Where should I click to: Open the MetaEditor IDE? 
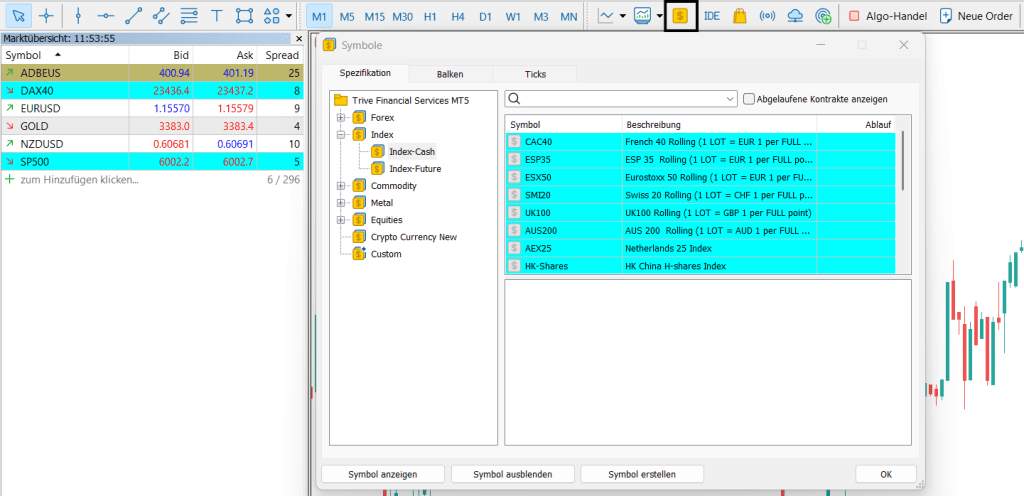click(x=712, y=16)
